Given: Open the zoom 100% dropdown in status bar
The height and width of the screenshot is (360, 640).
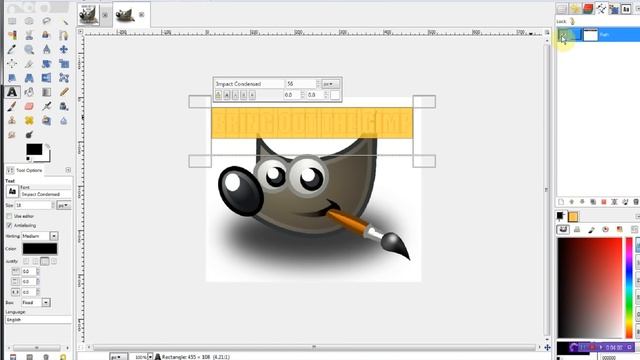Looking at the screenshot, I should point(150,357).
